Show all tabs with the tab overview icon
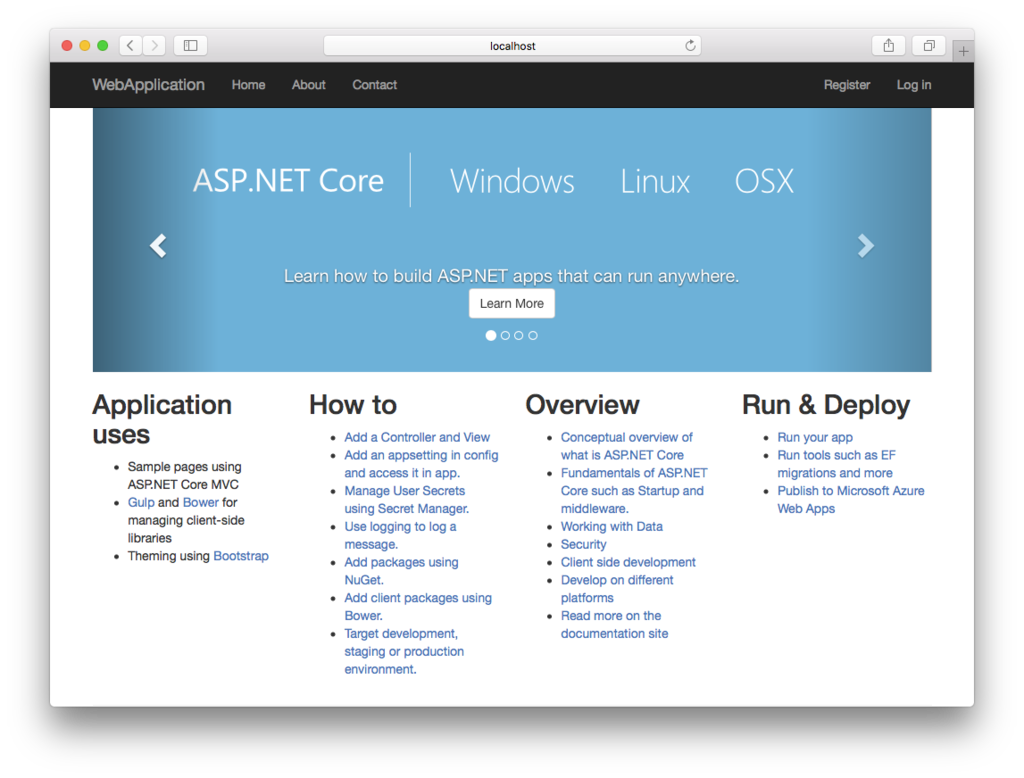 (x=929, y=45)
